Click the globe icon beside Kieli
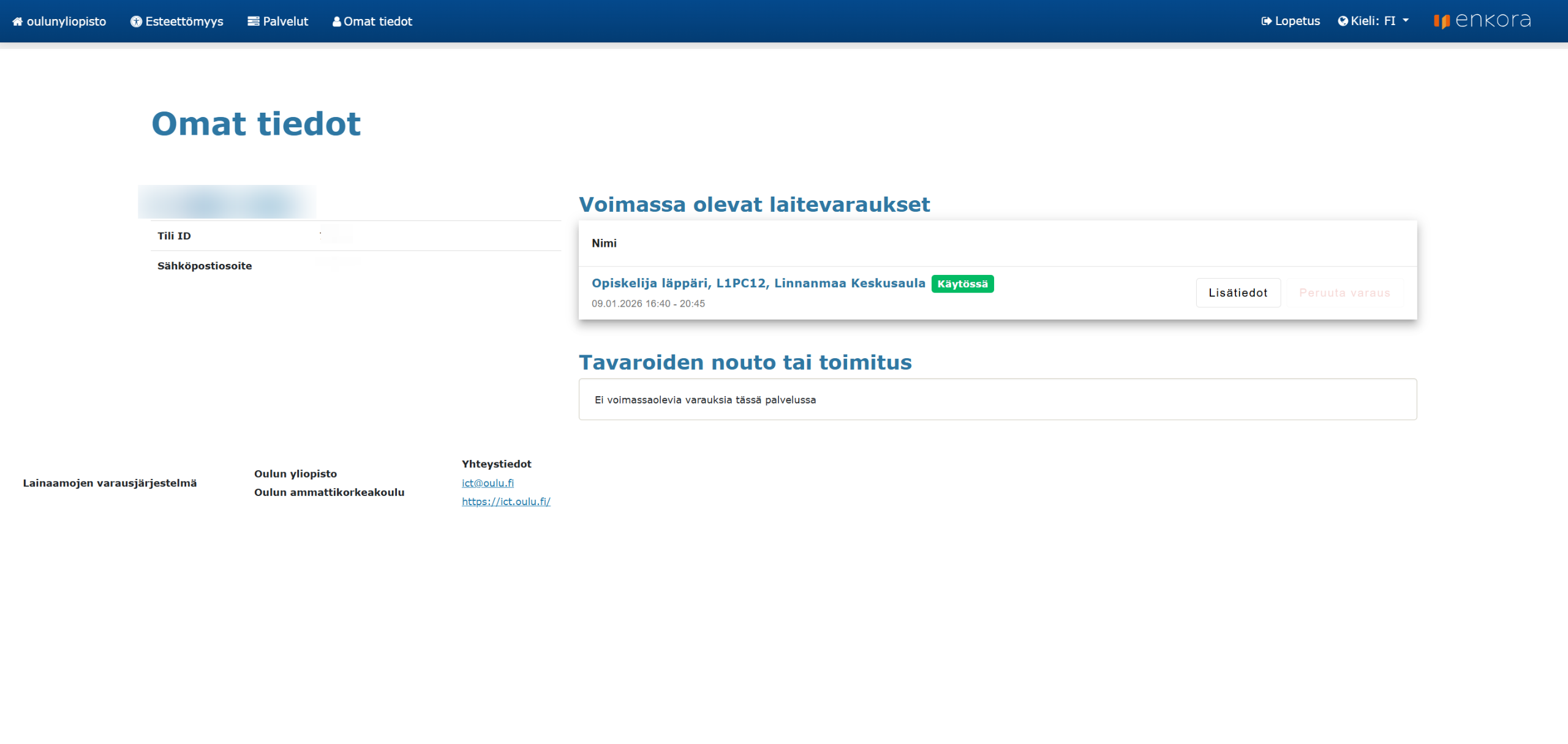This screenshot has height=744, width=1568. (1343, 21)
